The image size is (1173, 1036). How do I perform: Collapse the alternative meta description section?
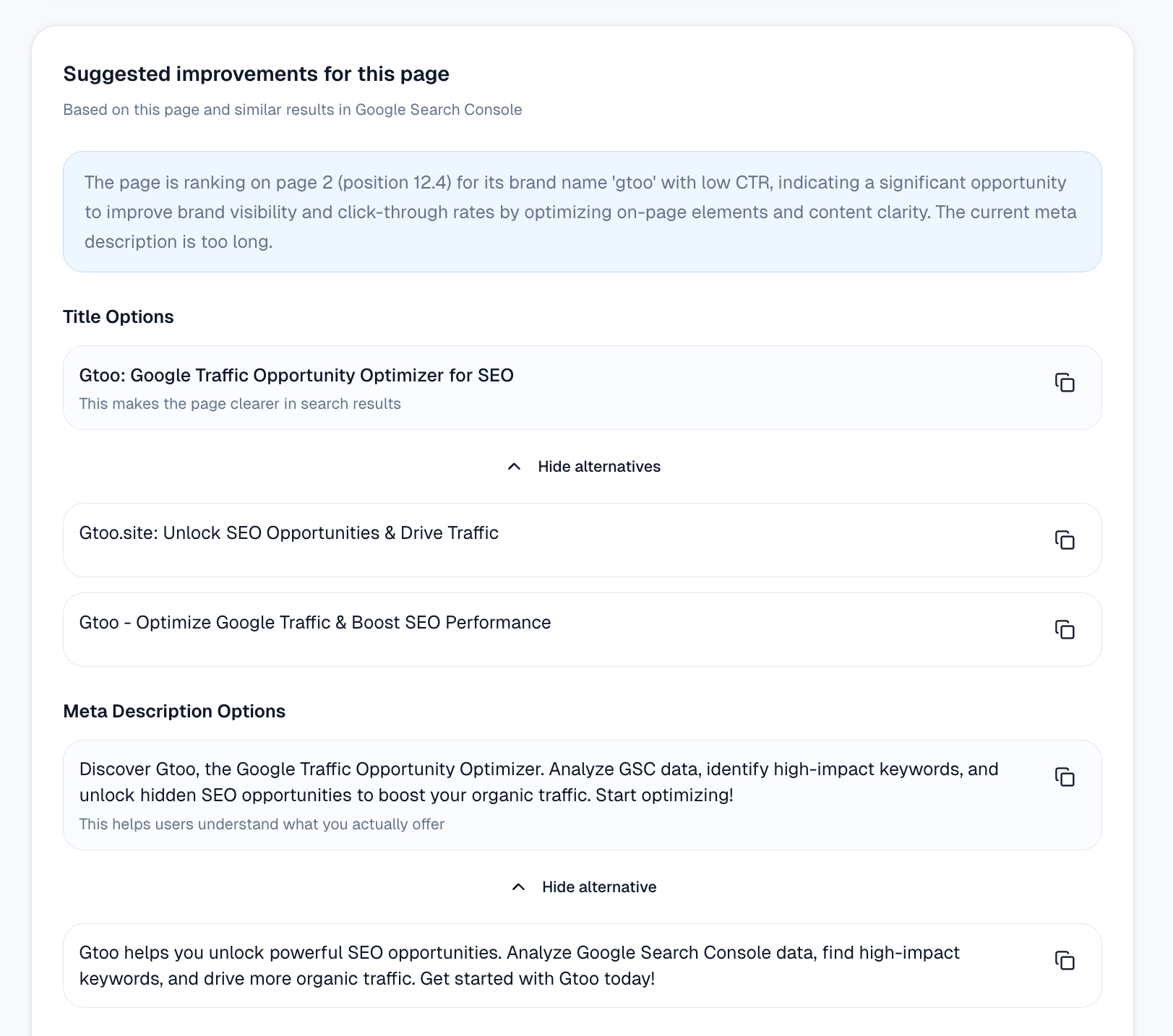pos(599,886)
